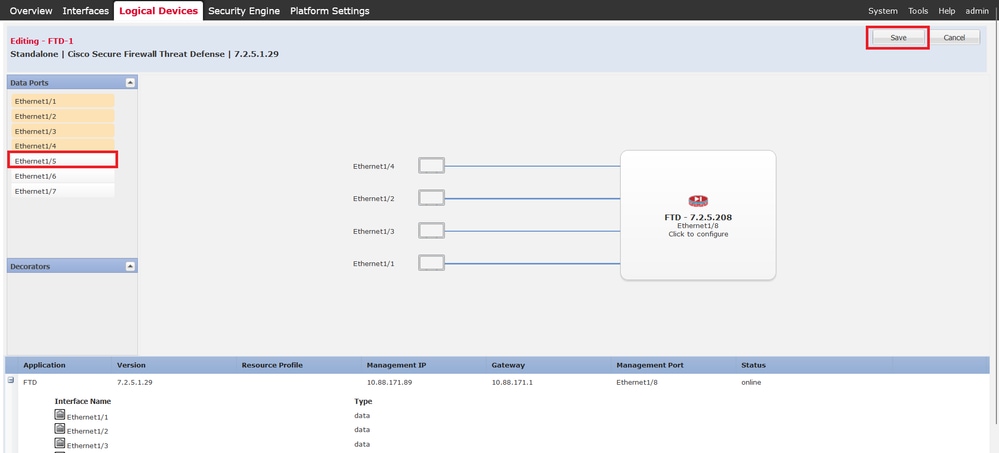Select the Ethernet1/3 port connector box
The height and width of the screenshot is (453, 999).
click(431, 231)
